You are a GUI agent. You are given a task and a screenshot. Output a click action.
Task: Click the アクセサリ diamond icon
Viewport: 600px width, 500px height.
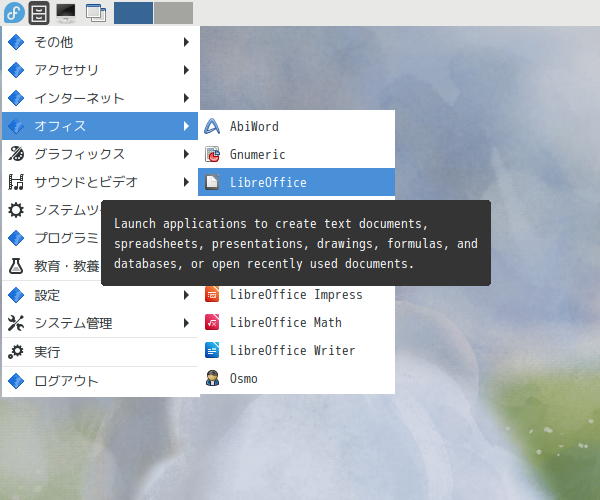(x=16, y=70)
